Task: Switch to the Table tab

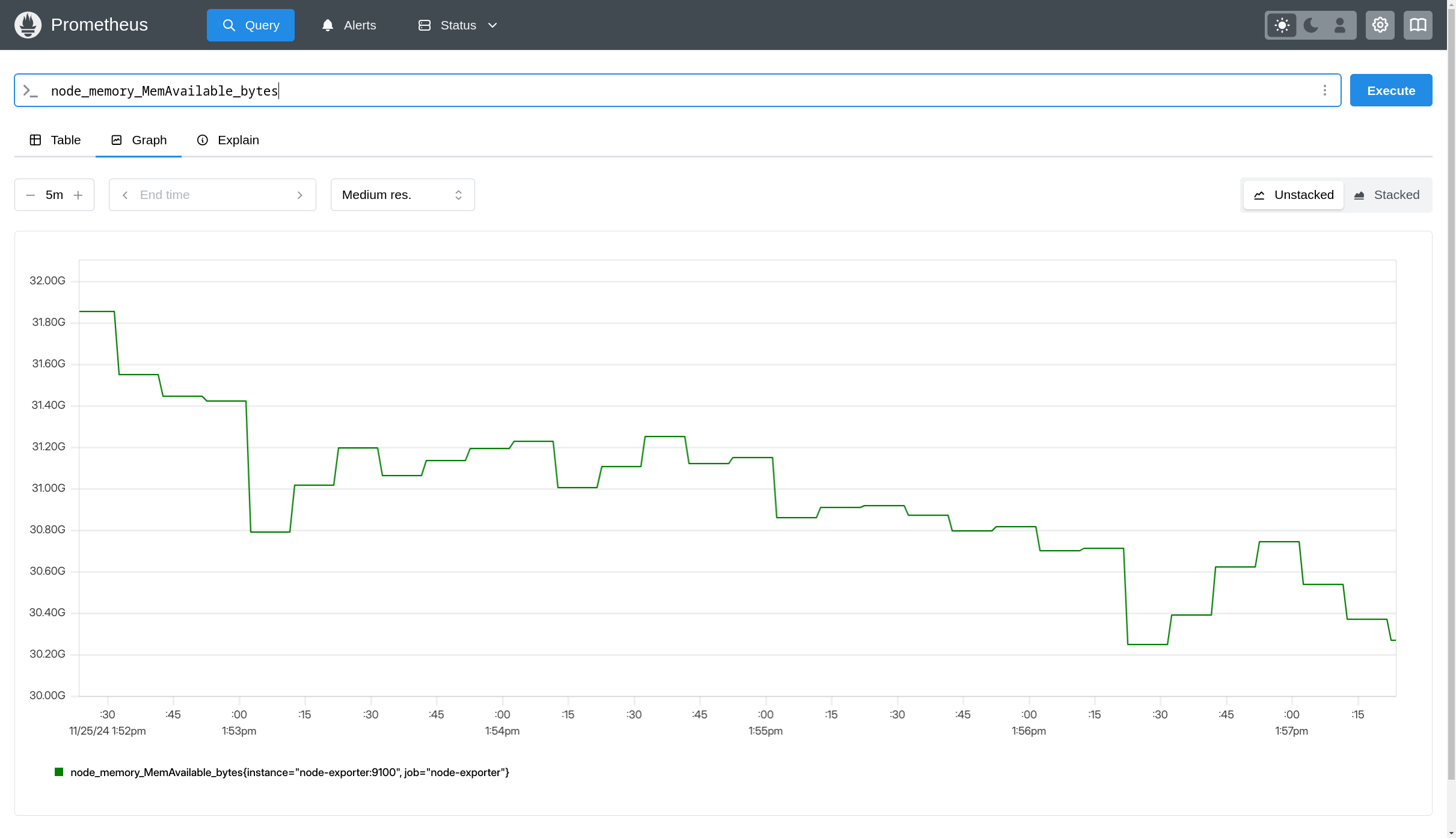Action: 55,140
